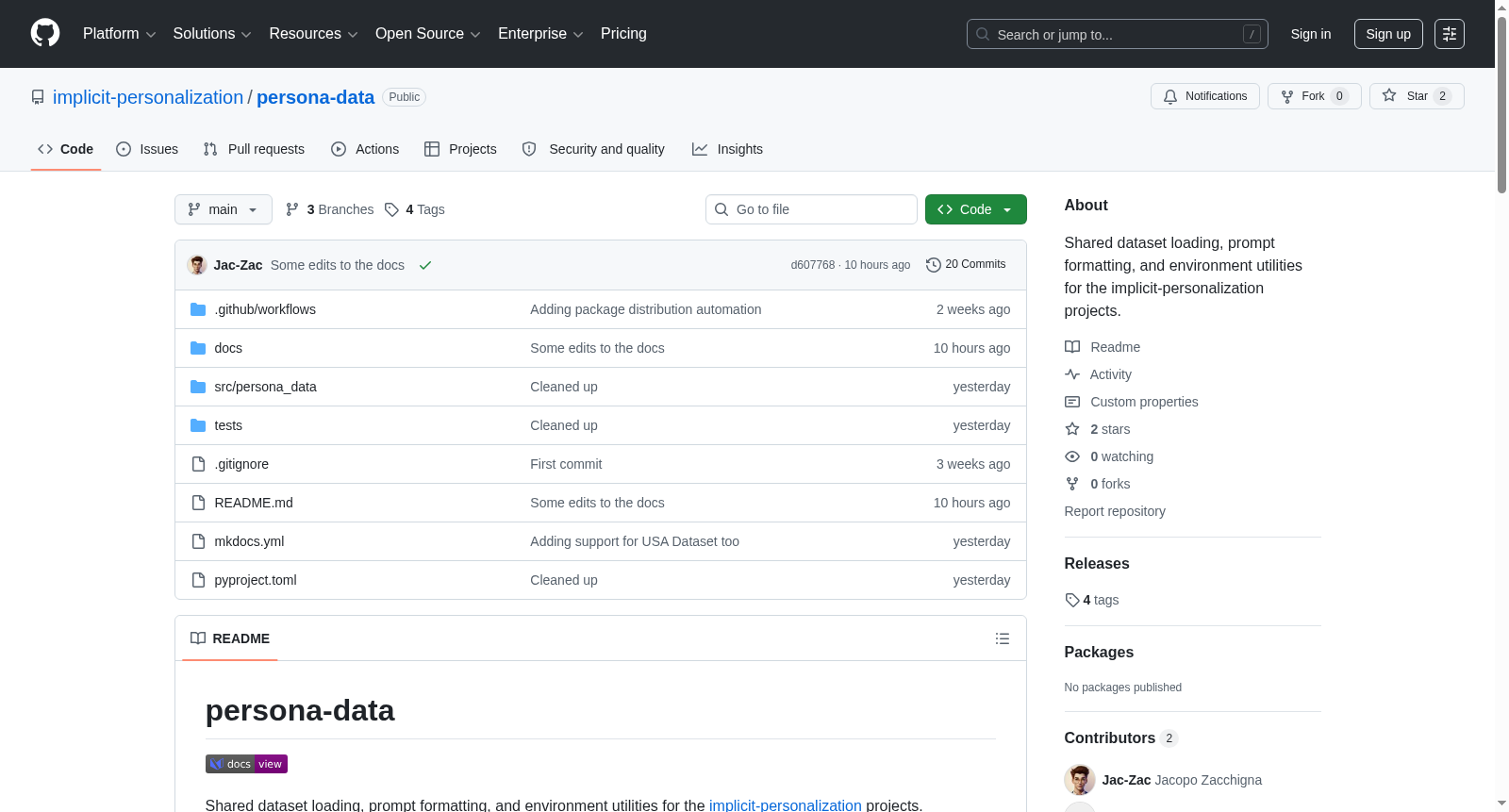Open the implicit-personalization owner link
Viewport: 1509px width, 812px height.
pos(148,97)
